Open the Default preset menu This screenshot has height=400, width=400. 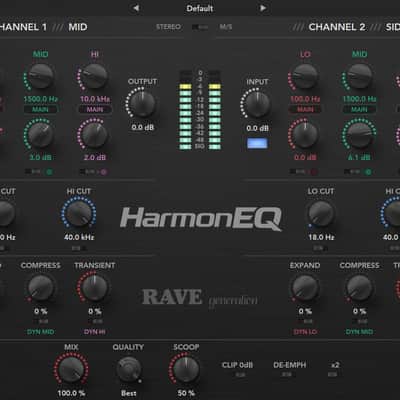(200, 8)
